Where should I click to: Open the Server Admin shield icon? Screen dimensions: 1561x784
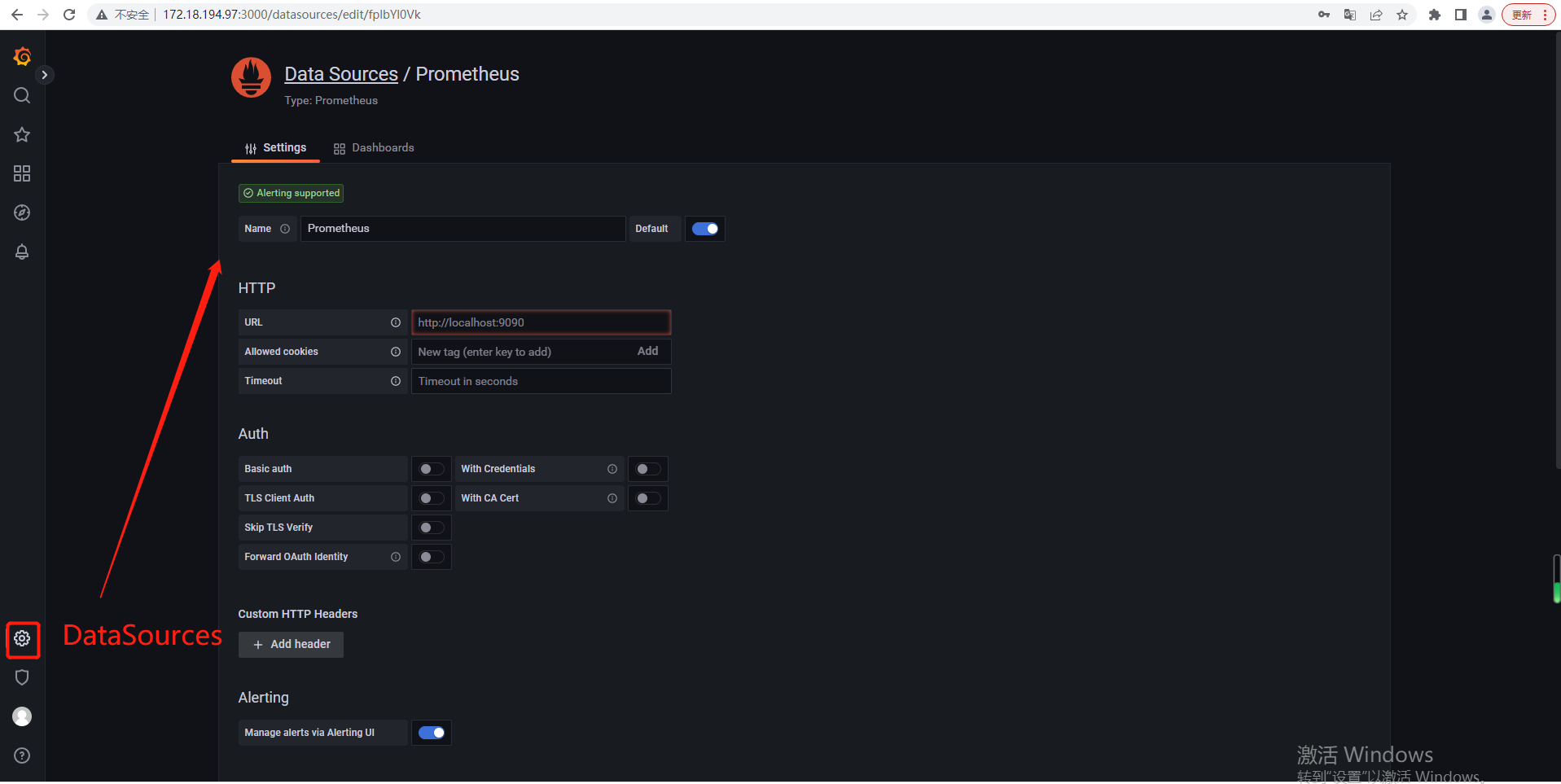[22, 677]
